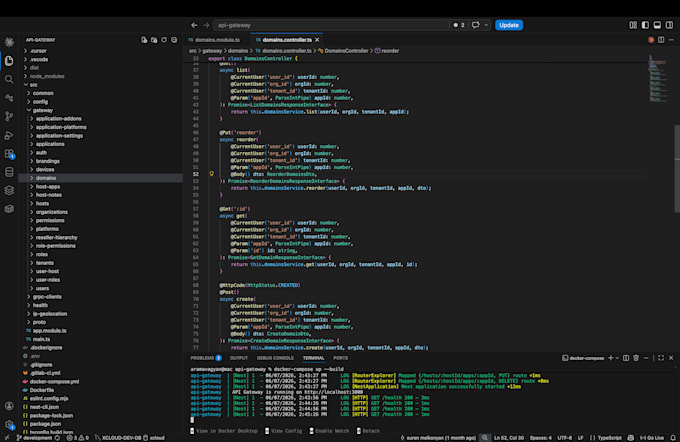Screen dimensions: 680x442
Task: Open the Search view in activity bar
Action: click(x=9, y=79)
